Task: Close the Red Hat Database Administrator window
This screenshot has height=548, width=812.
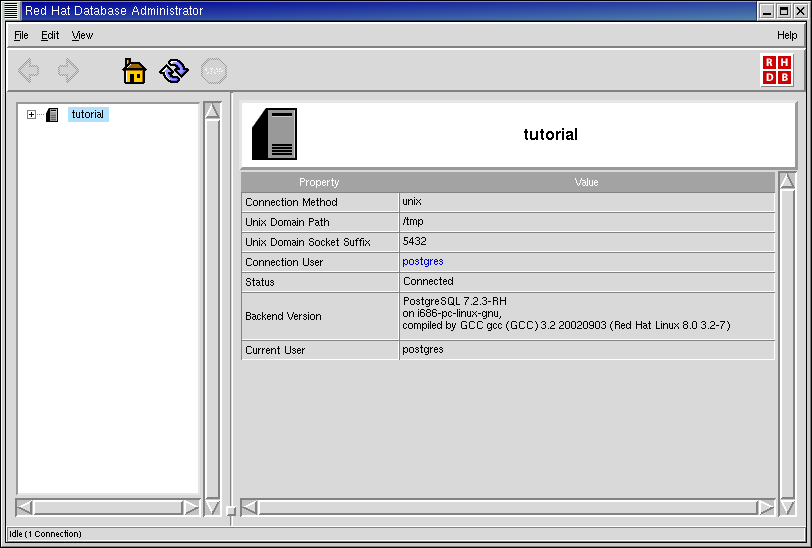Action: click(800, 11)
